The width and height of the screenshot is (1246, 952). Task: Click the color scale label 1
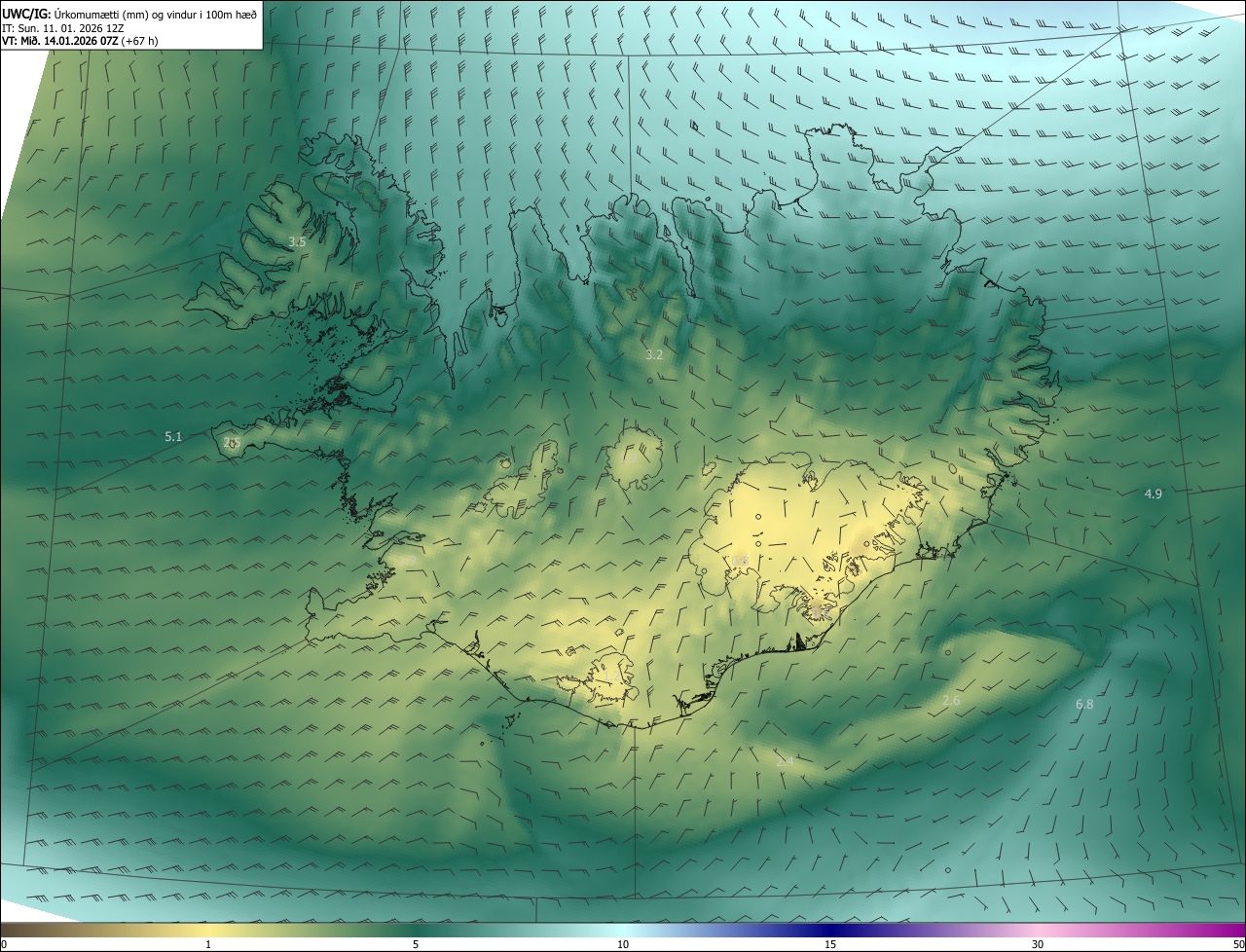pos(208,944)
